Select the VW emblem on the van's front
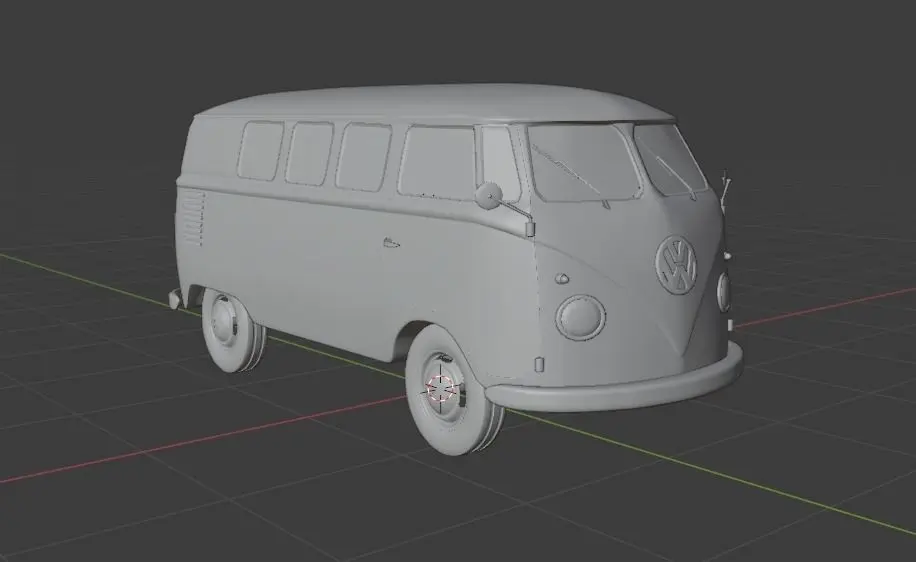This screenshot has height=562, width=916. tap(676, 265)
